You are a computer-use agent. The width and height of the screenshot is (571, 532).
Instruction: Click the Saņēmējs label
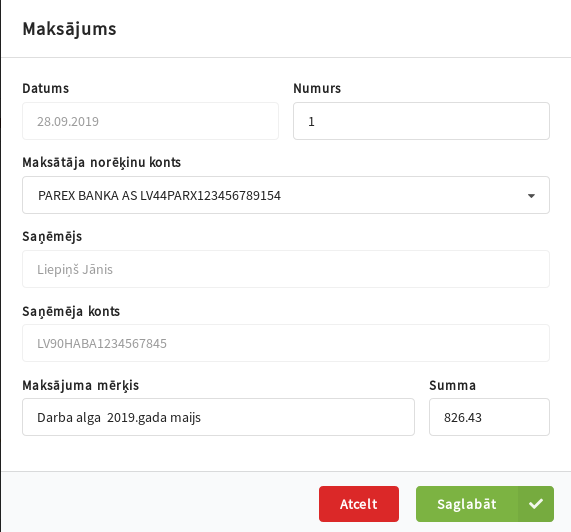52,237
